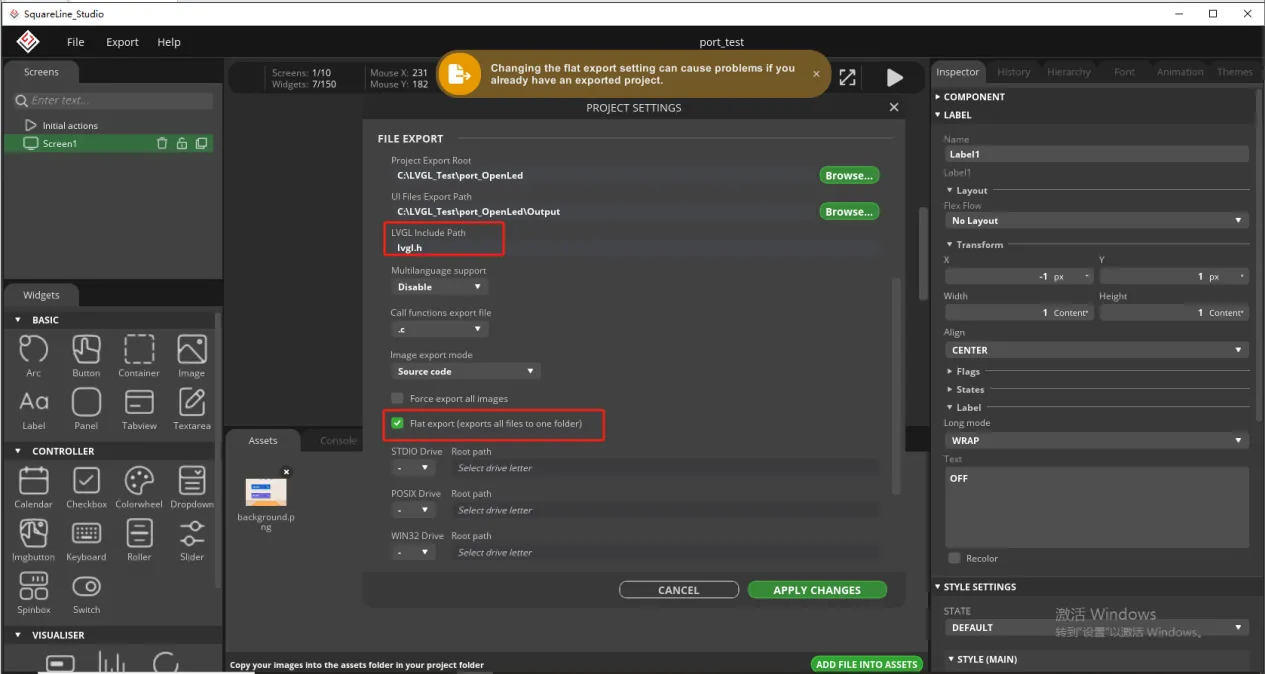Select the Keyboard widget icon

86,534
